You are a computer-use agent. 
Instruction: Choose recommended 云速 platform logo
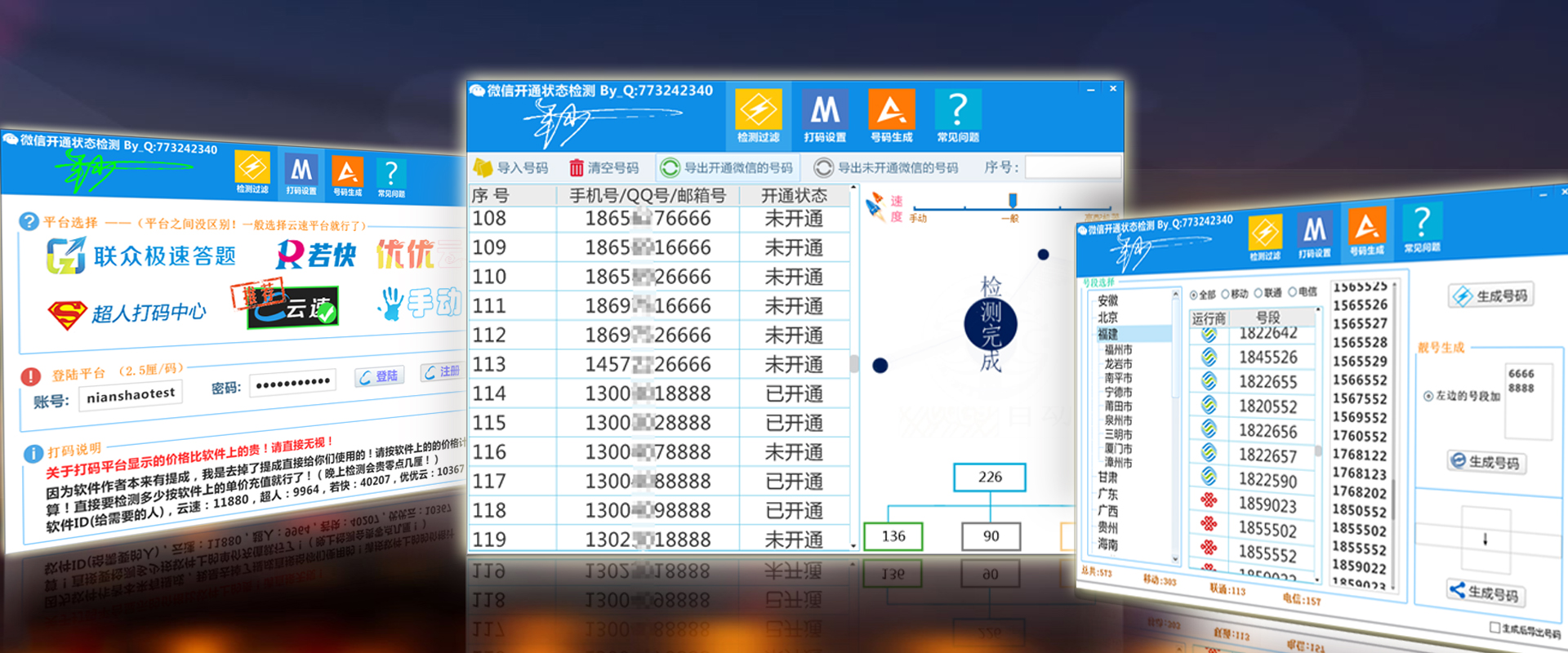coord(293,308)
